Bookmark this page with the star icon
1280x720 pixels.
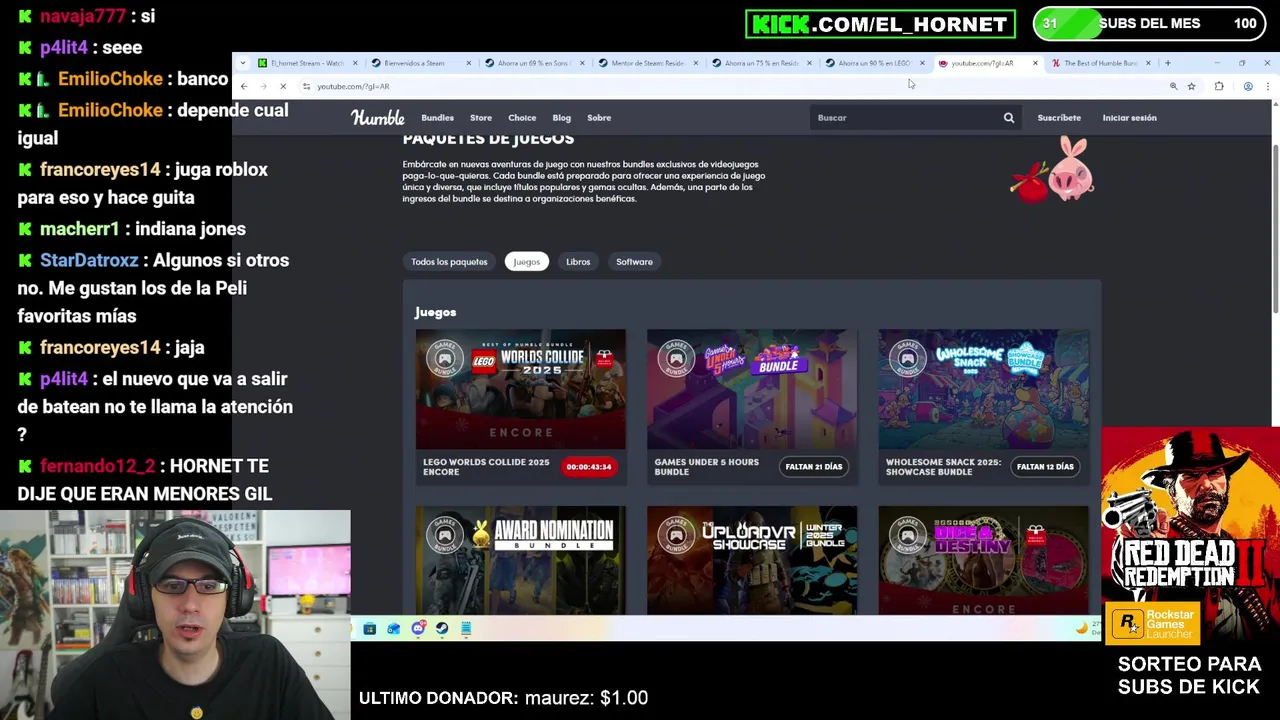1191,87
